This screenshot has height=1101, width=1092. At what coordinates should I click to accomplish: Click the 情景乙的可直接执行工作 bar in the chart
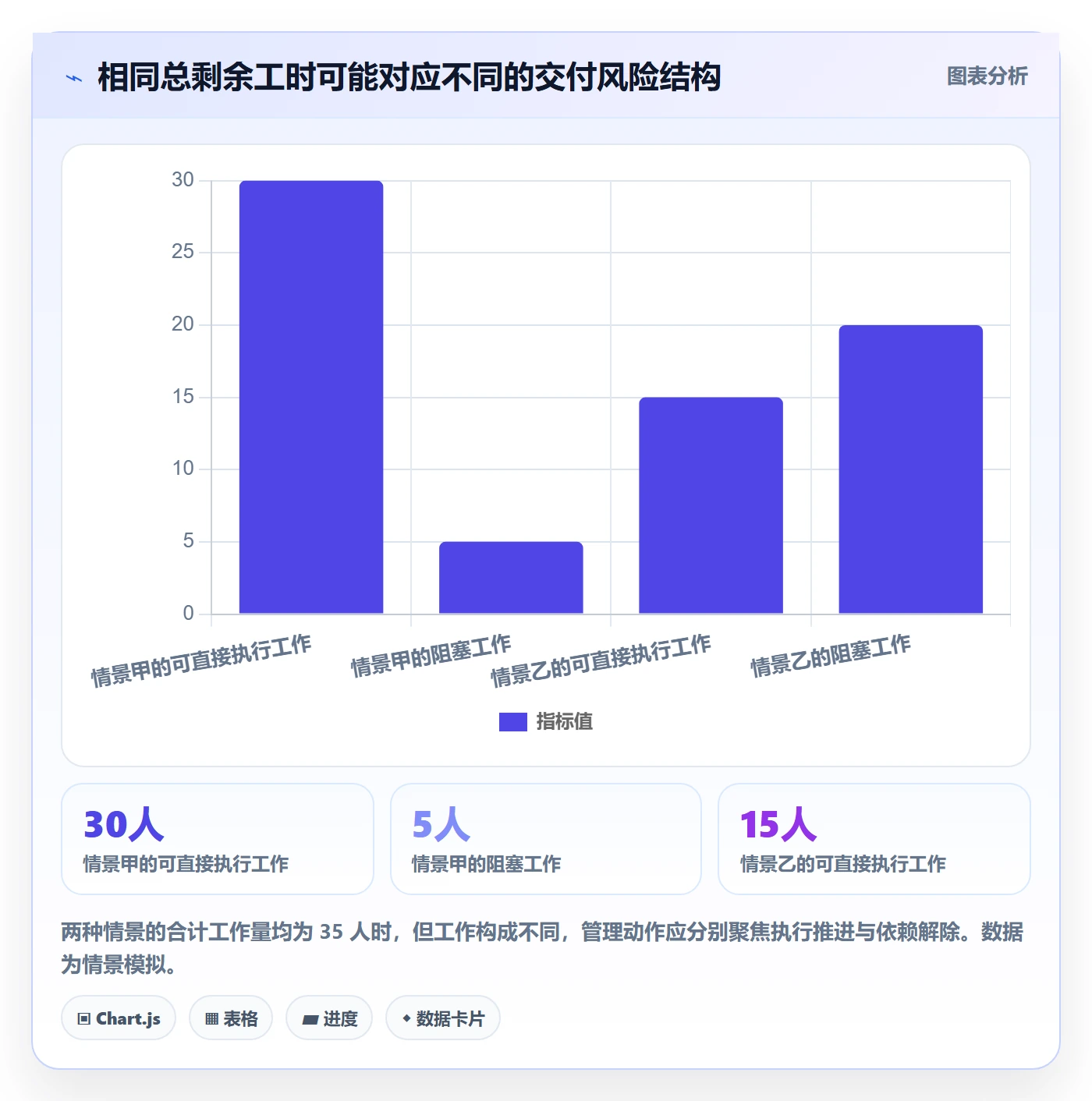(711, 505)
